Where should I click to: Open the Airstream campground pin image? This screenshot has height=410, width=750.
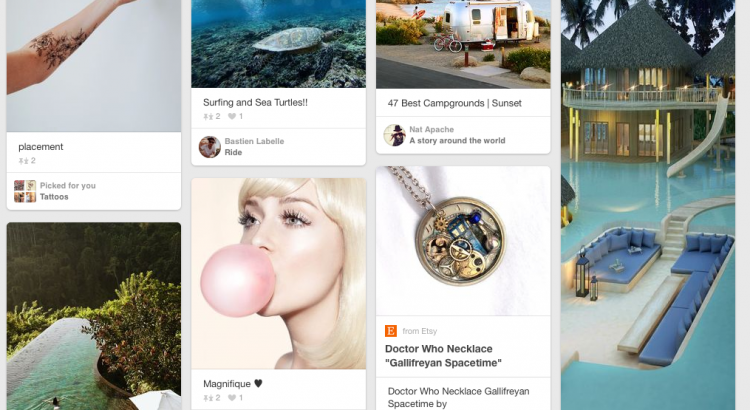[463, 44]
